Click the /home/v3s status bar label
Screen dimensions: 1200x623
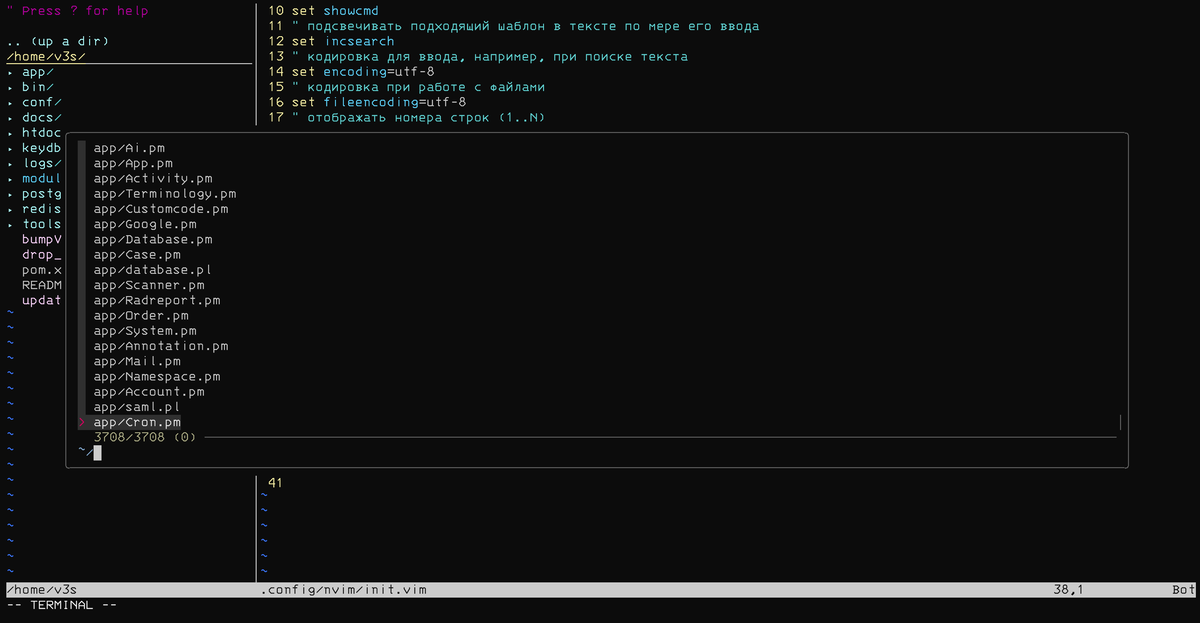tap(42, 590)
